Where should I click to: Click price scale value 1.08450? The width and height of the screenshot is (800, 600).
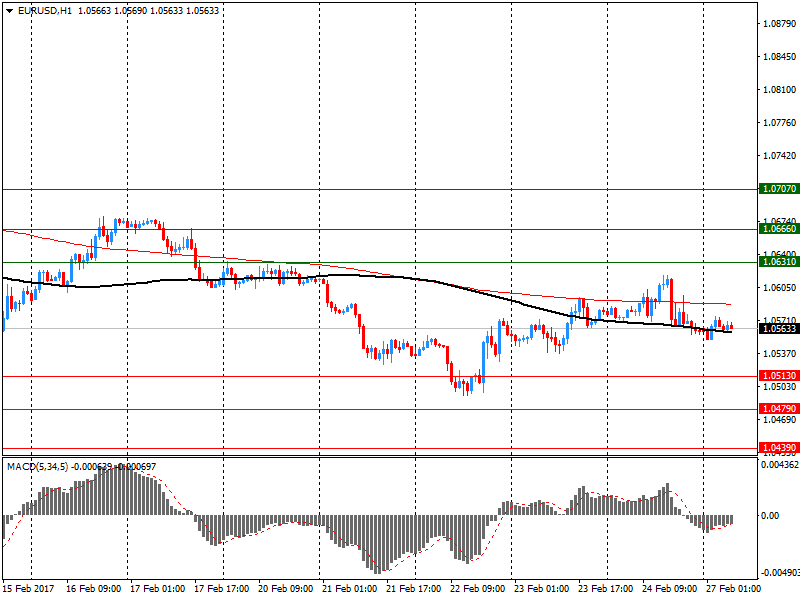pos(779,57)
